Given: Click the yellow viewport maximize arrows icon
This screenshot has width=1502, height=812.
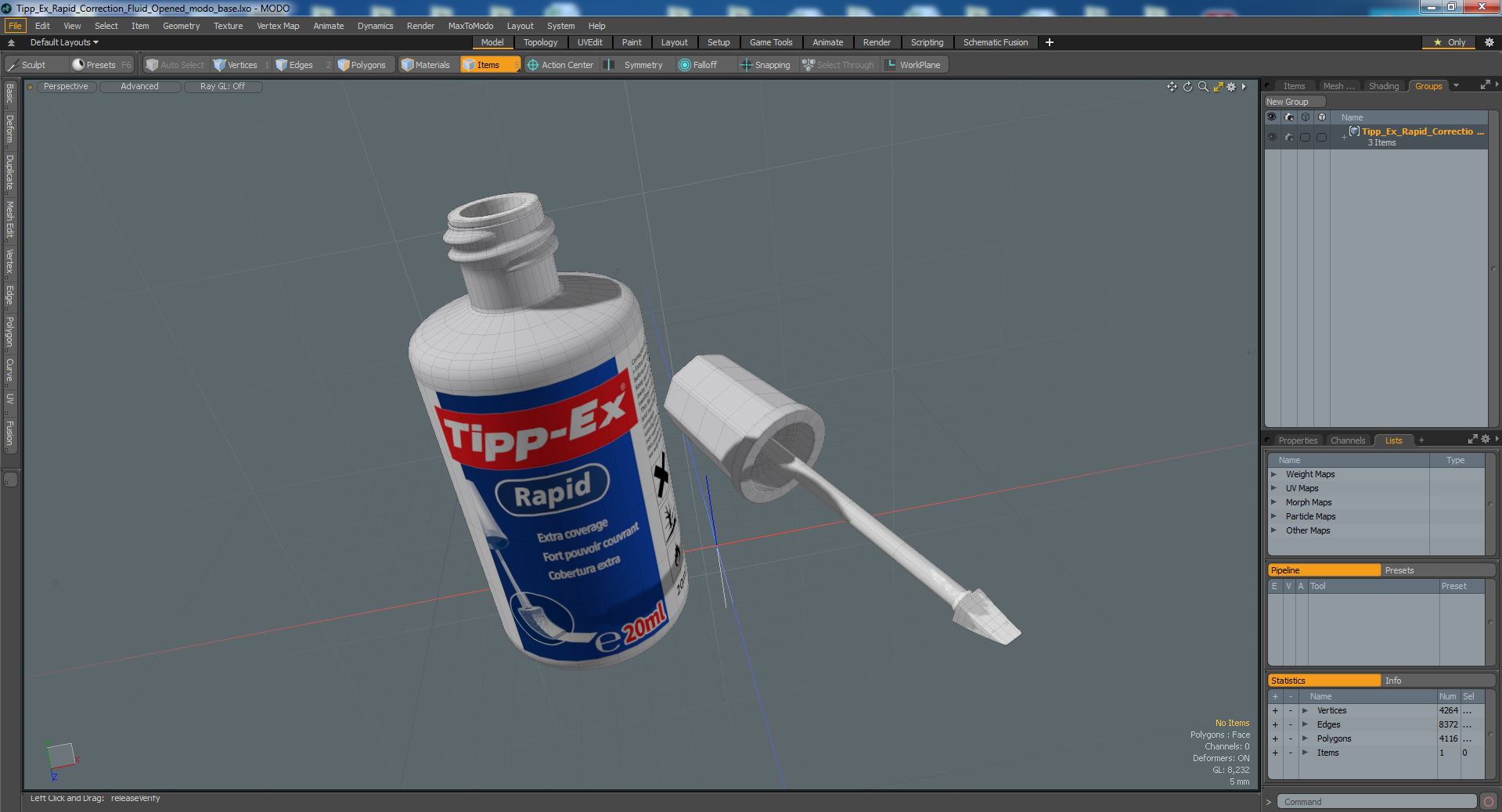Looking at the screenshot, I should (1218, 87).
